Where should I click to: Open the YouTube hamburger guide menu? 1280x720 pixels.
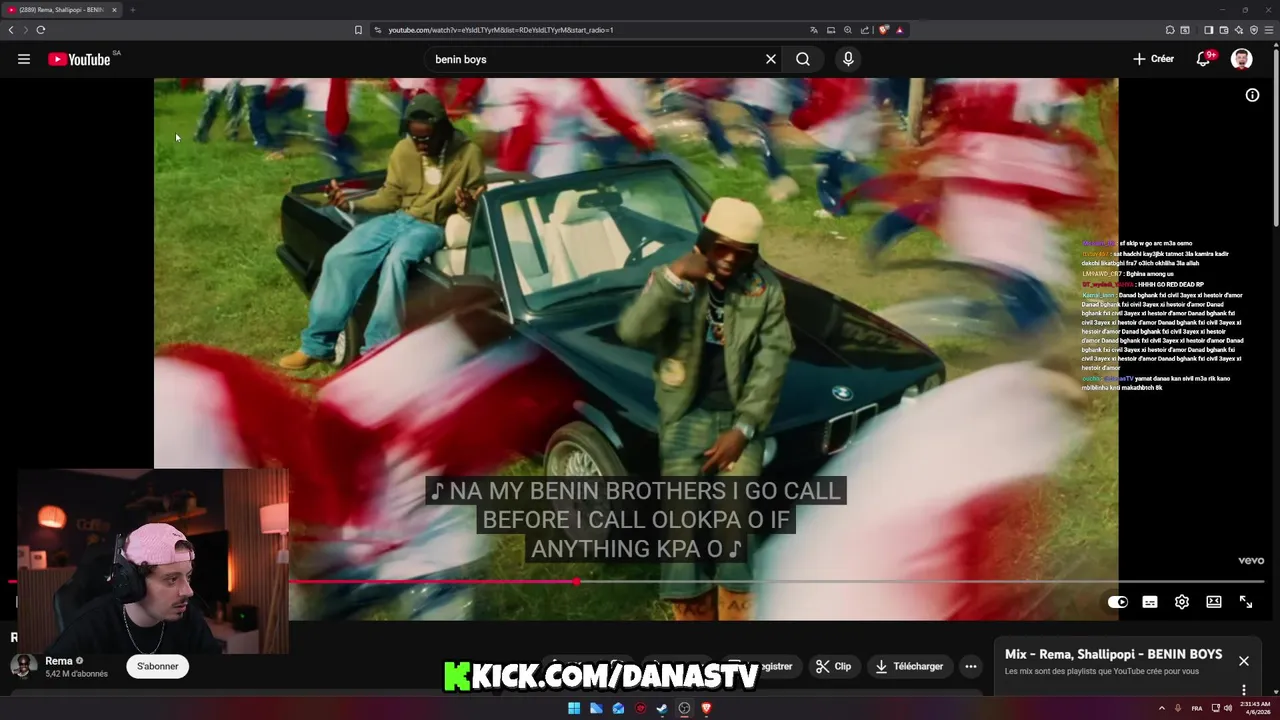coord(24,59)
